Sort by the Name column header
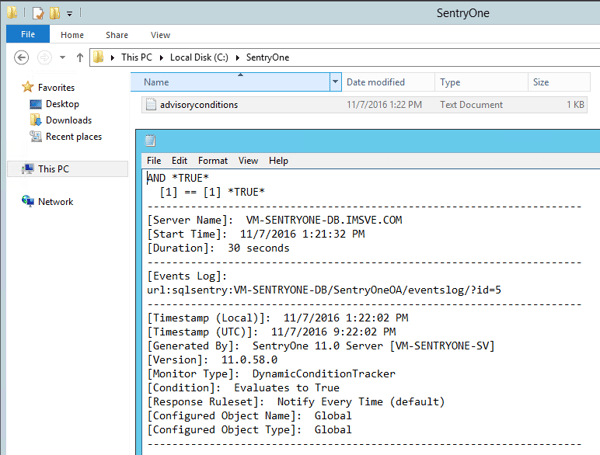600x455 pixels. click(x=230, y=82)
